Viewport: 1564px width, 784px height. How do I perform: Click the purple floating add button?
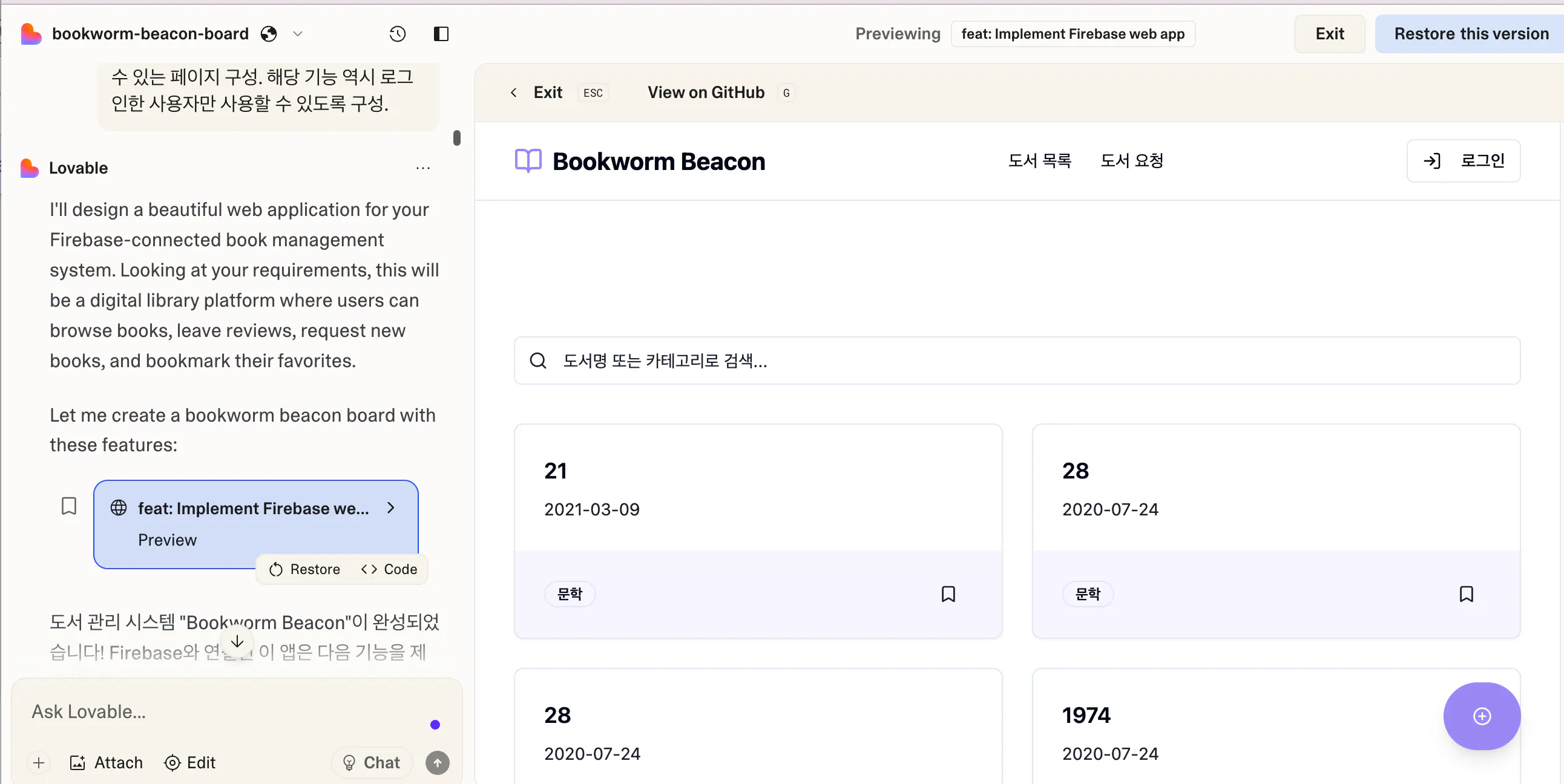tap(1482, 716)
